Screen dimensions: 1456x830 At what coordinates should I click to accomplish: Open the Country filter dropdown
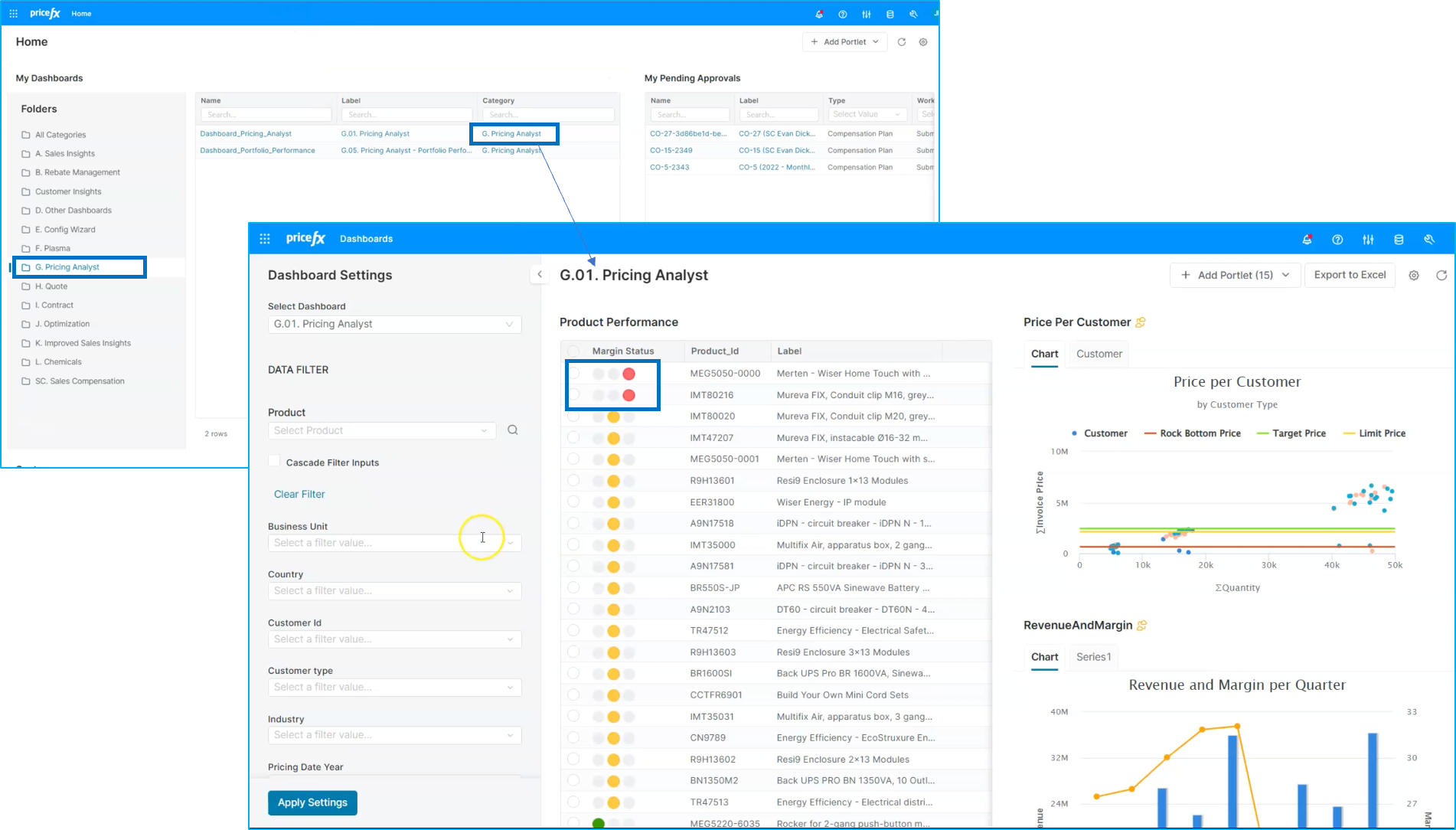pyautogui.click(x=394, y=591)
